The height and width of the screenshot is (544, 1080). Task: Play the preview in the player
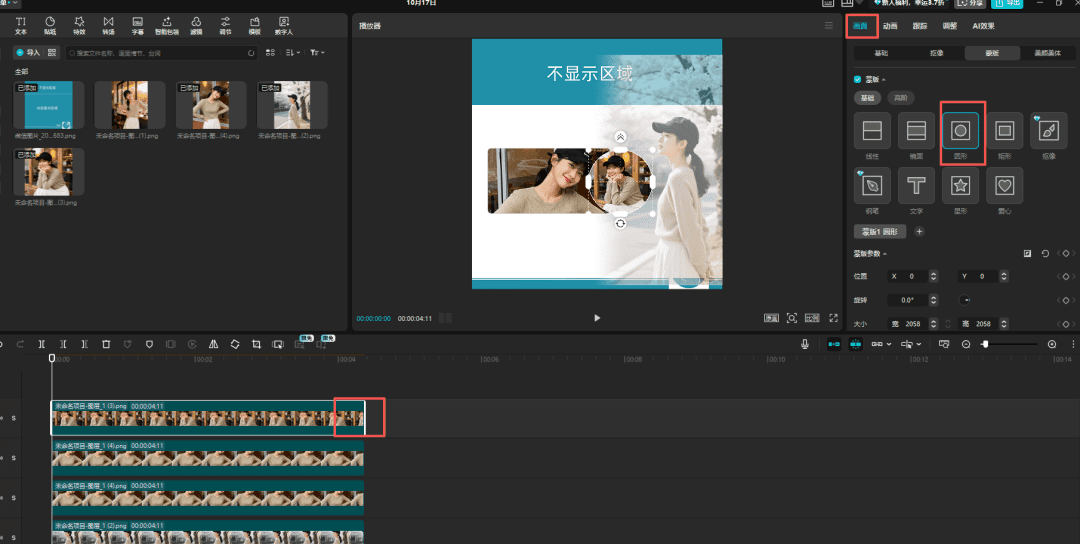pos(597,318)
